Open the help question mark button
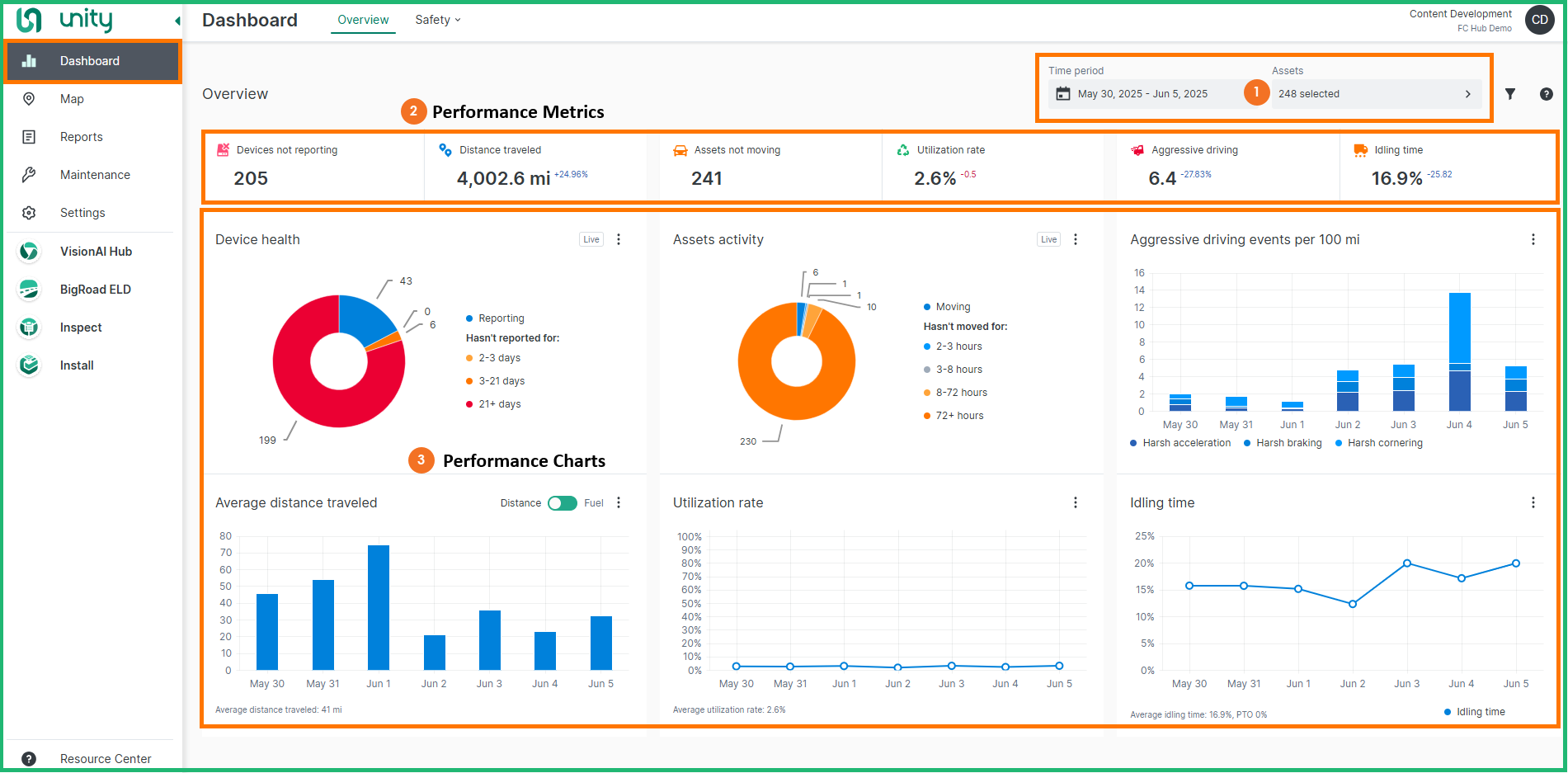 point(1547,93)
